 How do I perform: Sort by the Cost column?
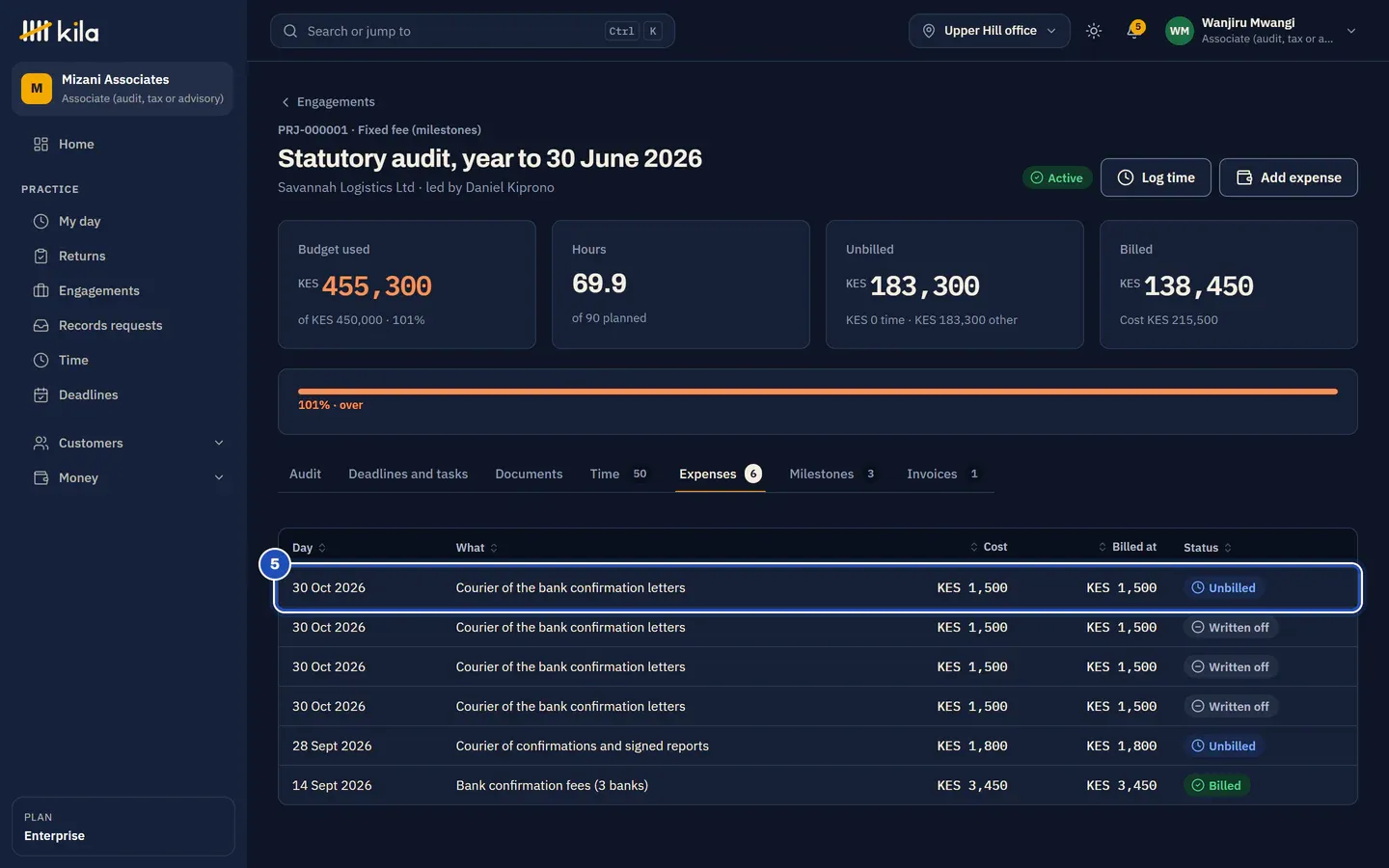click(988, 547)
